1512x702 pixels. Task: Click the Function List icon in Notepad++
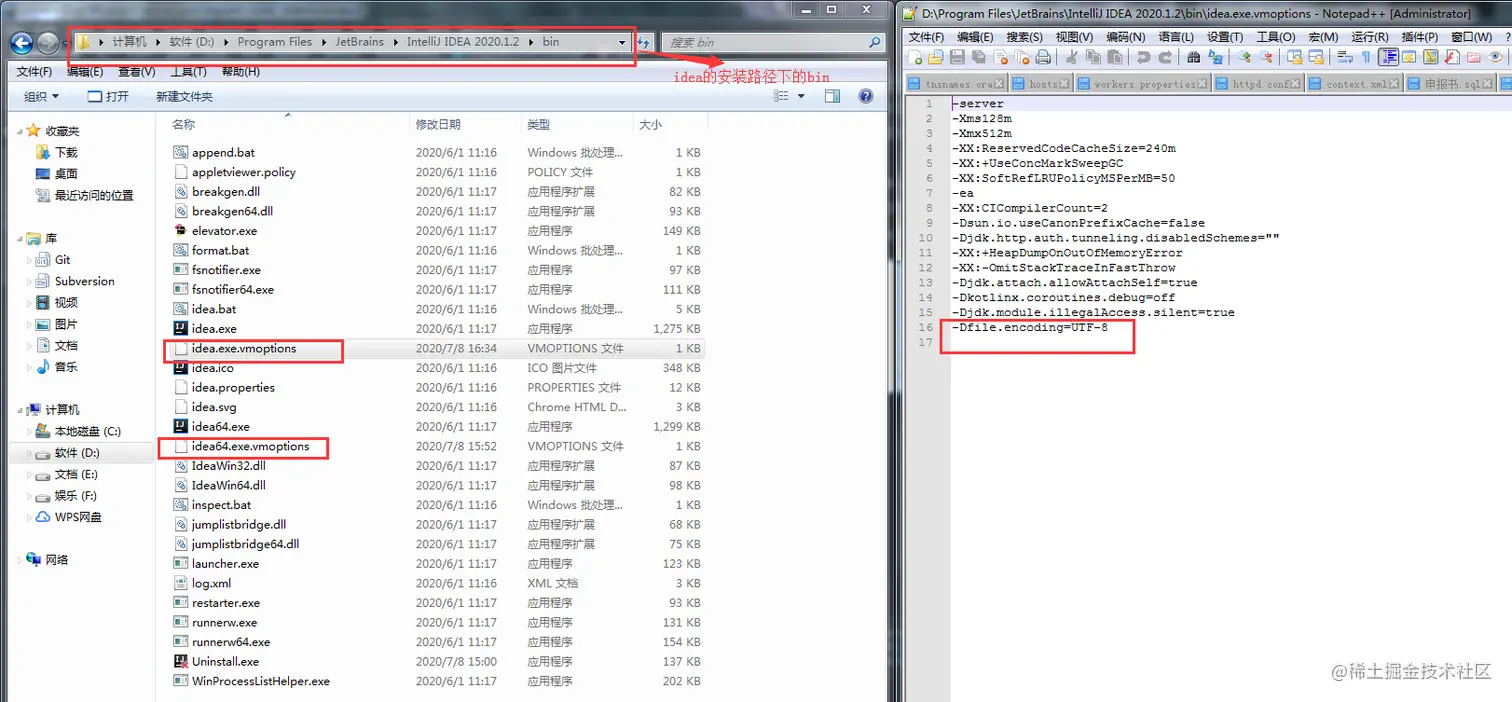pos(1452,57)
